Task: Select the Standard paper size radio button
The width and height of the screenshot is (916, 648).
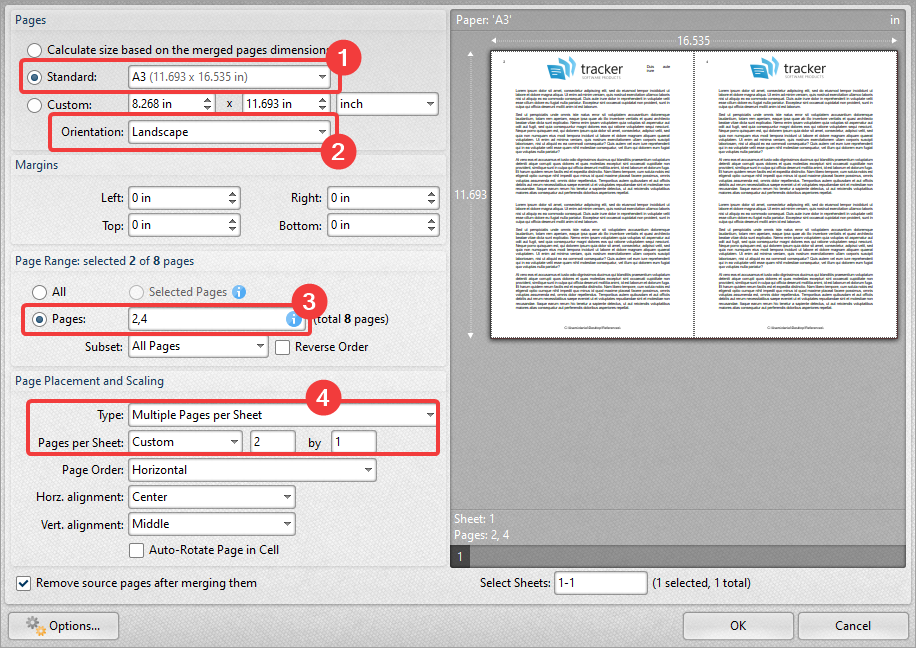Action: [x=36, y=77]
